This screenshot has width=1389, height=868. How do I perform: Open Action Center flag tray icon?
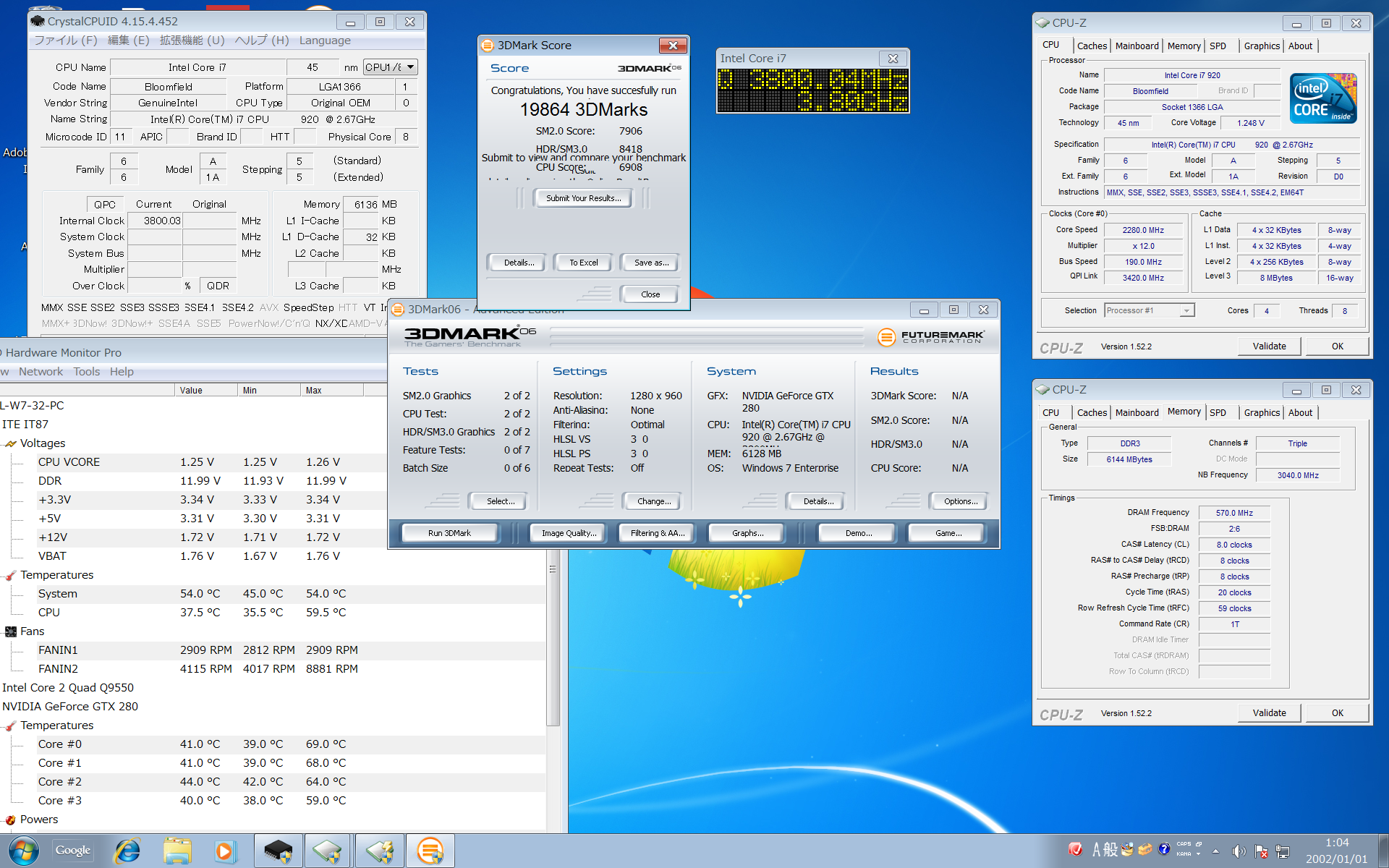pos(1261,851)
